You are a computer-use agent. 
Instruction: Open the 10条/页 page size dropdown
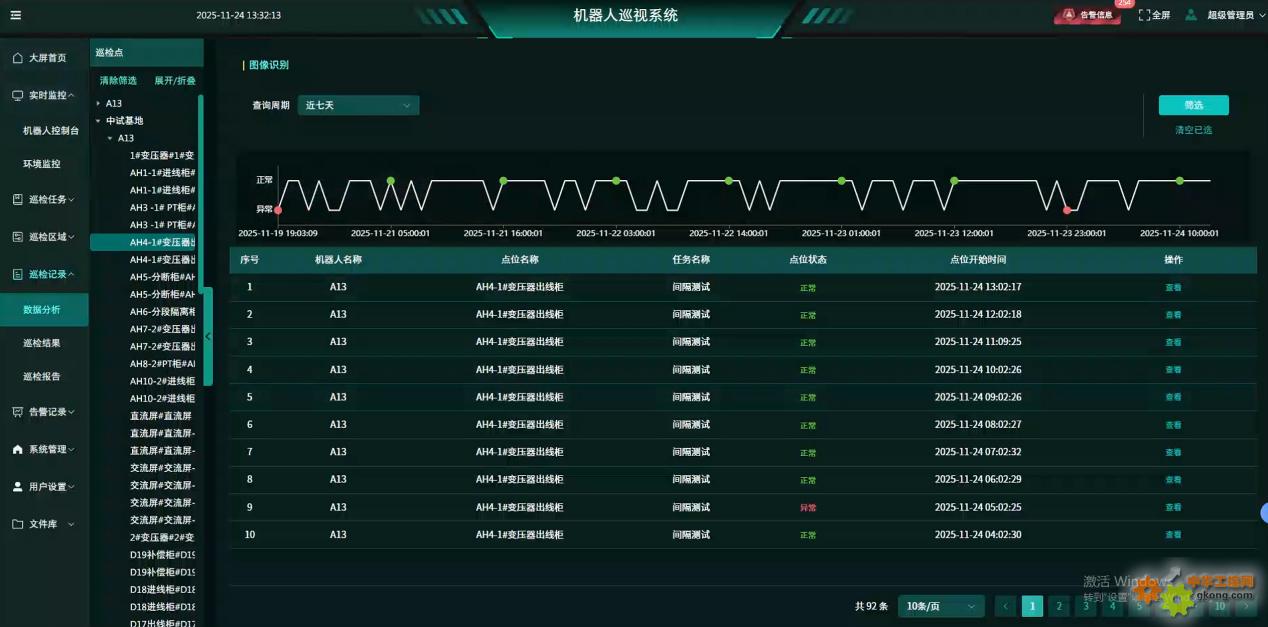point(941,606)
